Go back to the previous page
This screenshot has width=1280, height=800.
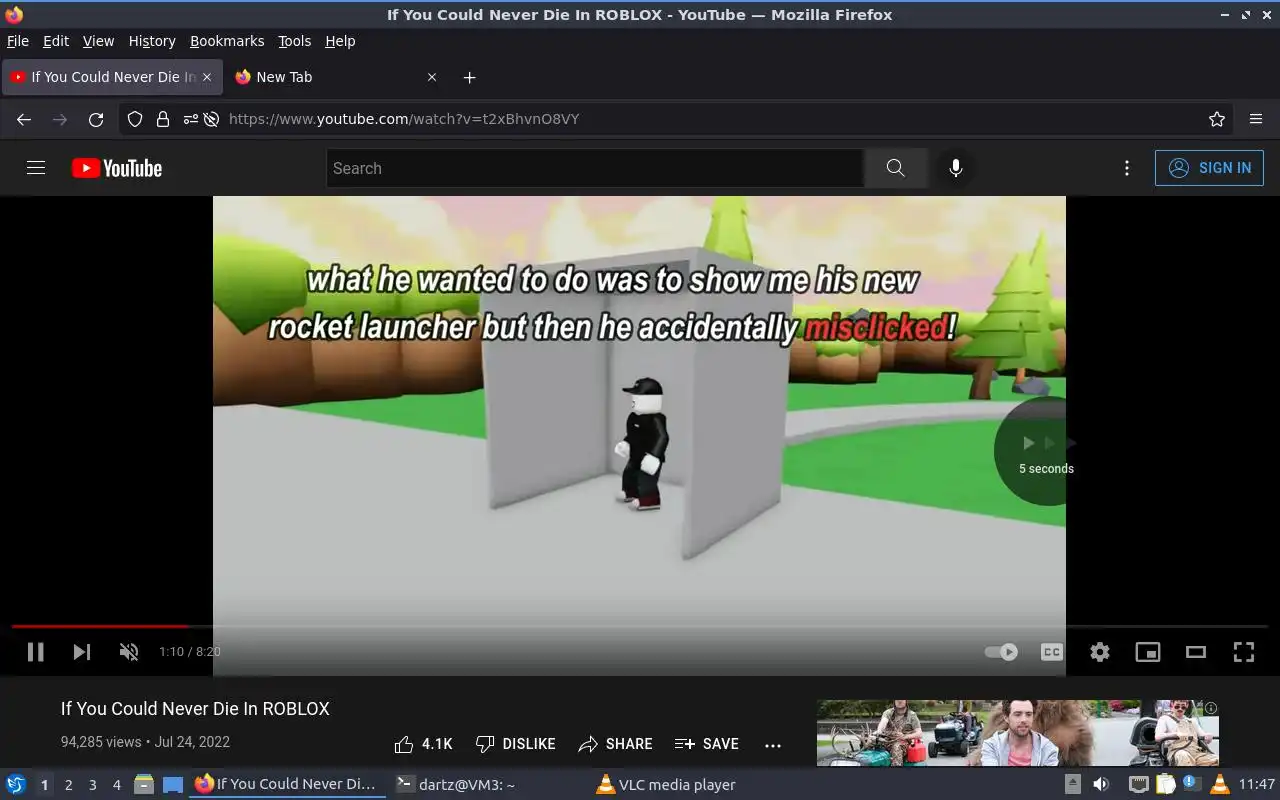[x=24, y=119]
